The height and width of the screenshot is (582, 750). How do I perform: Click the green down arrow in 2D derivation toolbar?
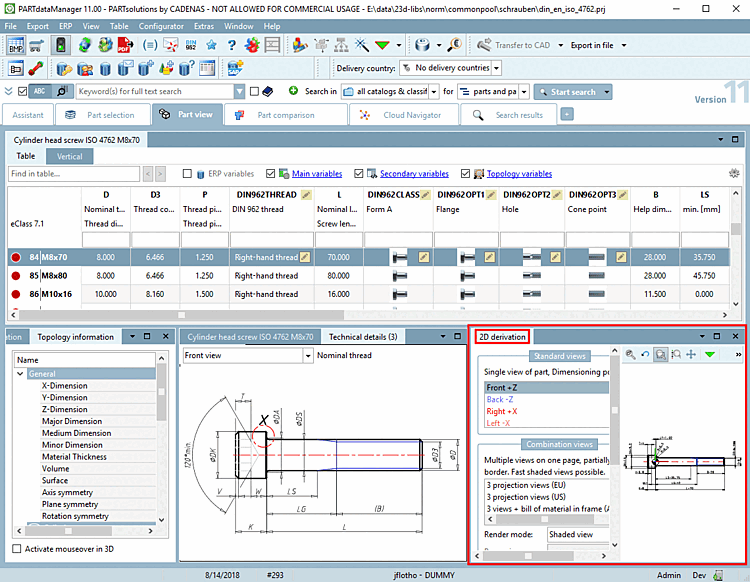[x=710, y=355]
